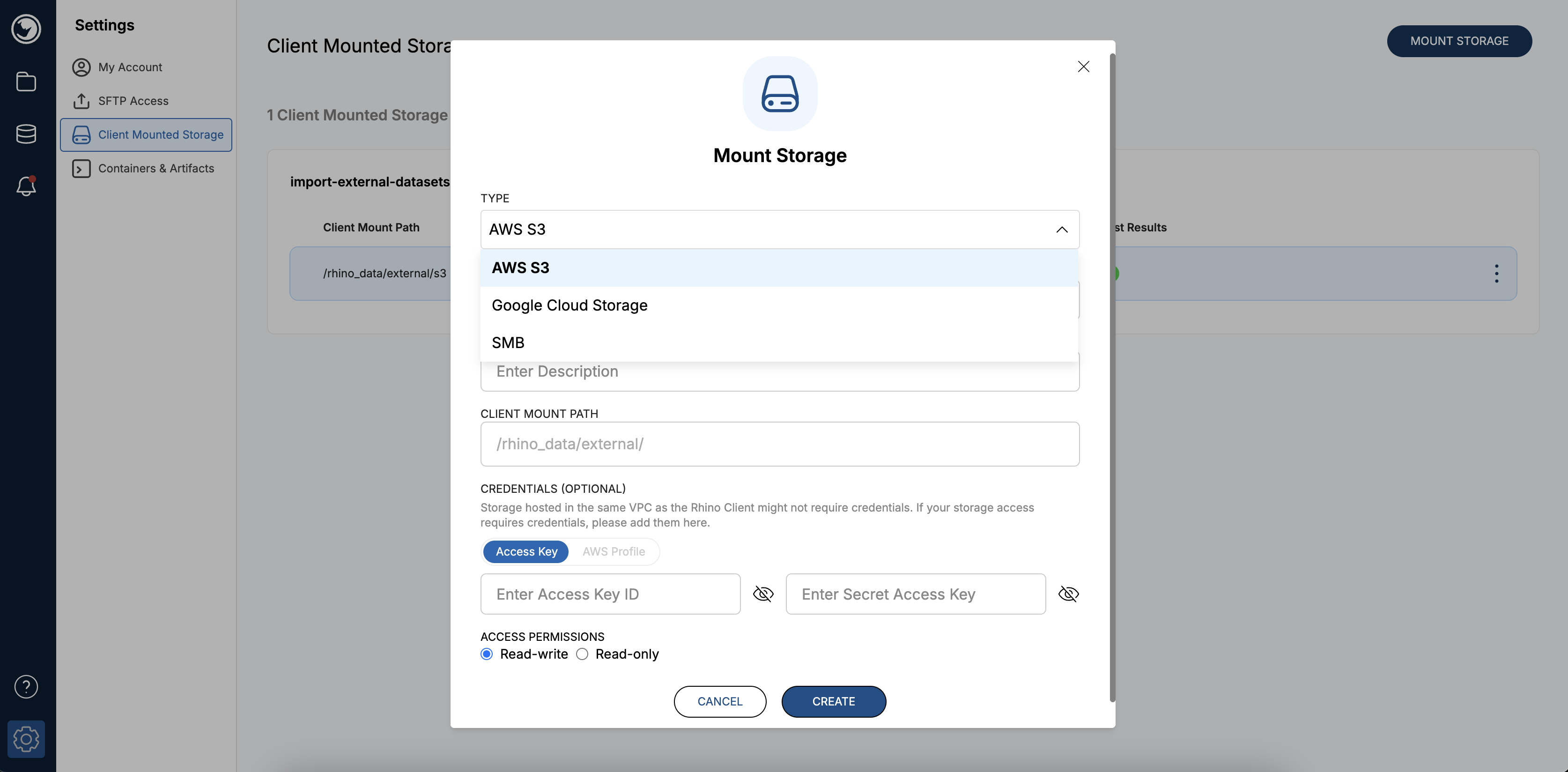This screenshot has width=1568, height=772.
Task: Open notifications bell icon
Action: [26, 186]
